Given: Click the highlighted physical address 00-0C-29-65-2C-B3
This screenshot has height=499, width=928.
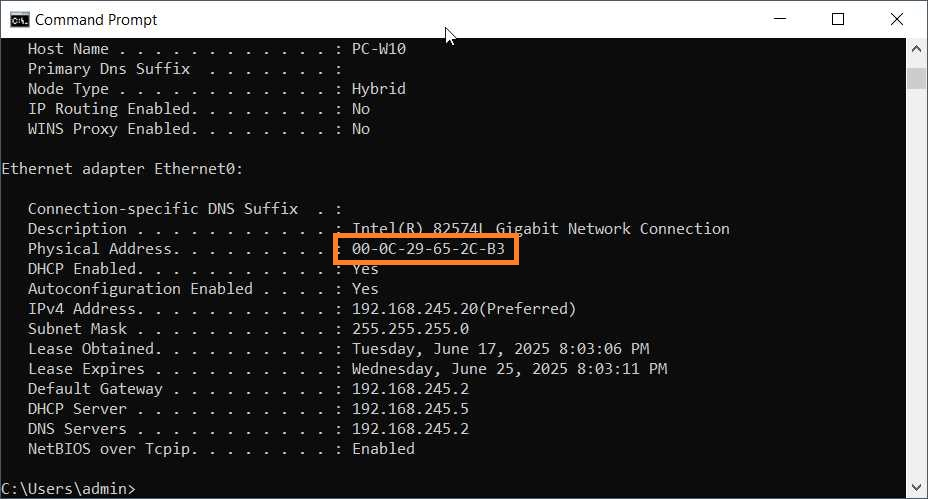Looking at the screenshot, I should click(428, 249).
